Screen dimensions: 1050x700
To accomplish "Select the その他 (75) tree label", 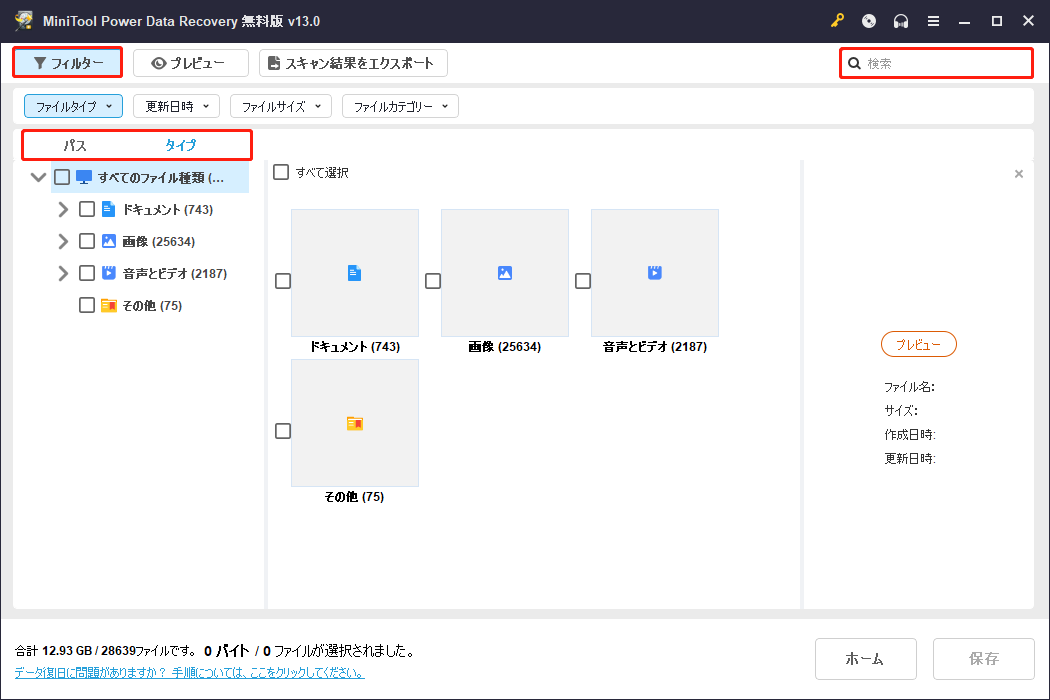I will click(x=152, y=305).
